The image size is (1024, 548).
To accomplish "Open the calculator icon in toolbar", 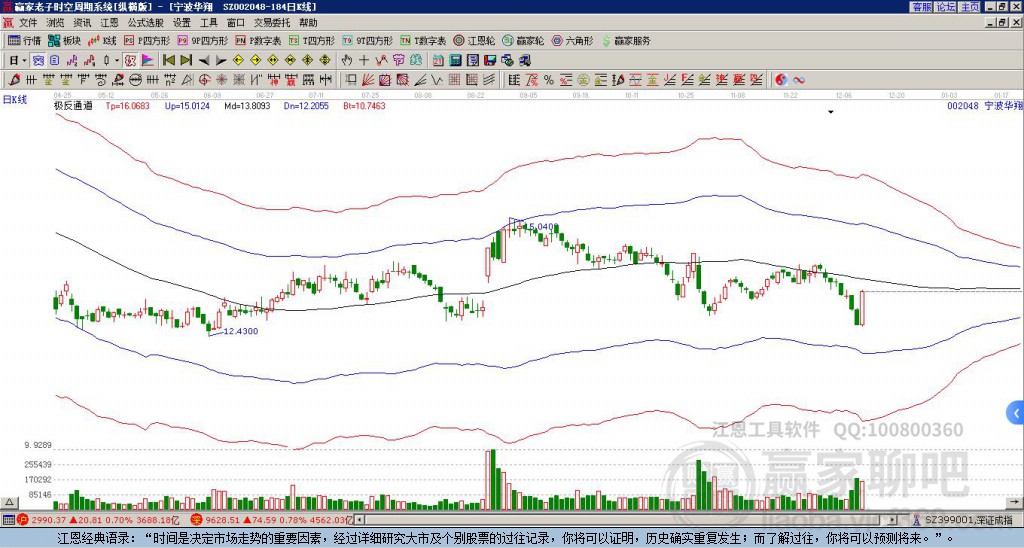I will 455,61.
